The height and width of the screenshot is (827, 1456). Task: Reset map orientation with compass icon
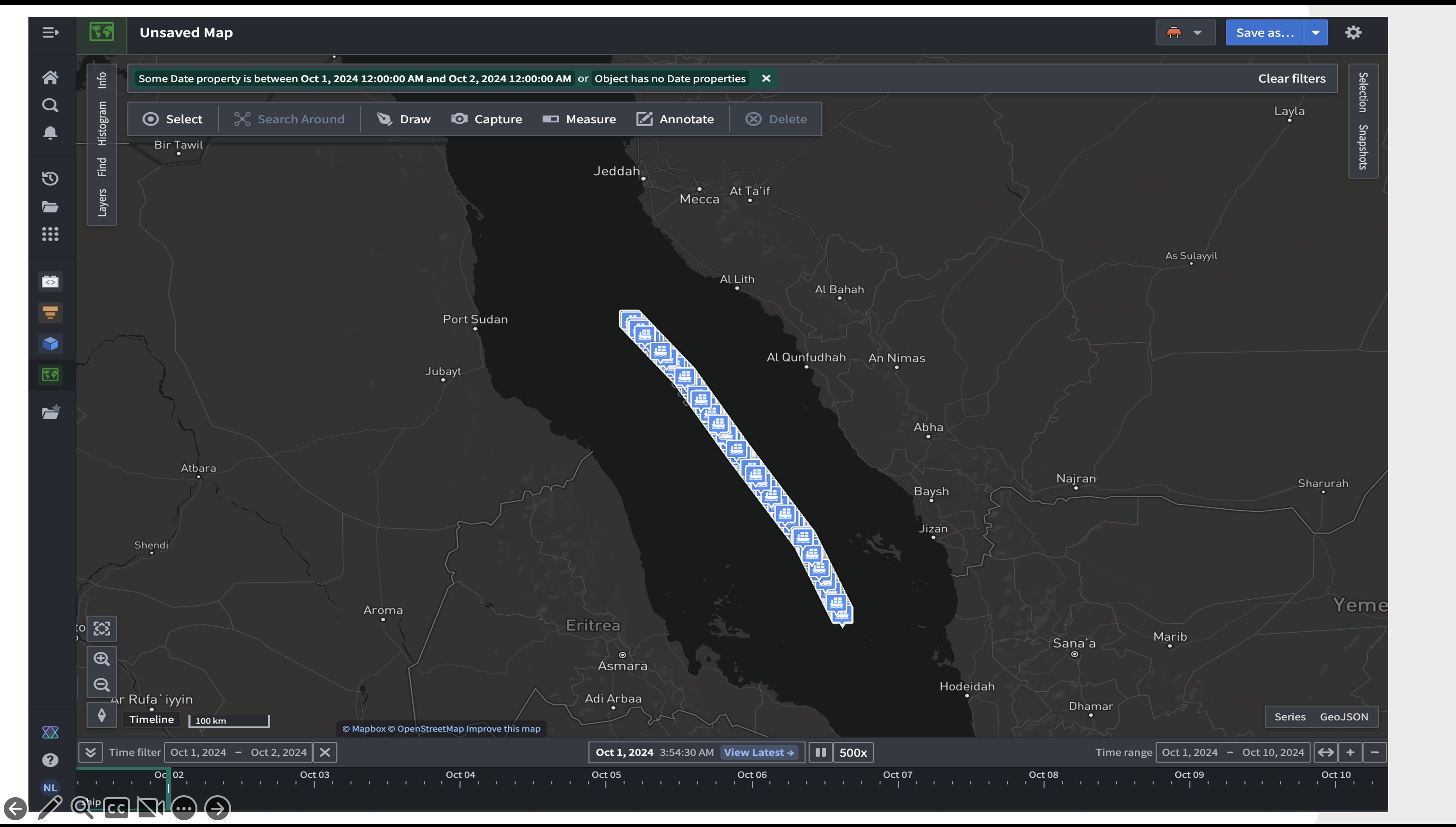tap(102, 715)
